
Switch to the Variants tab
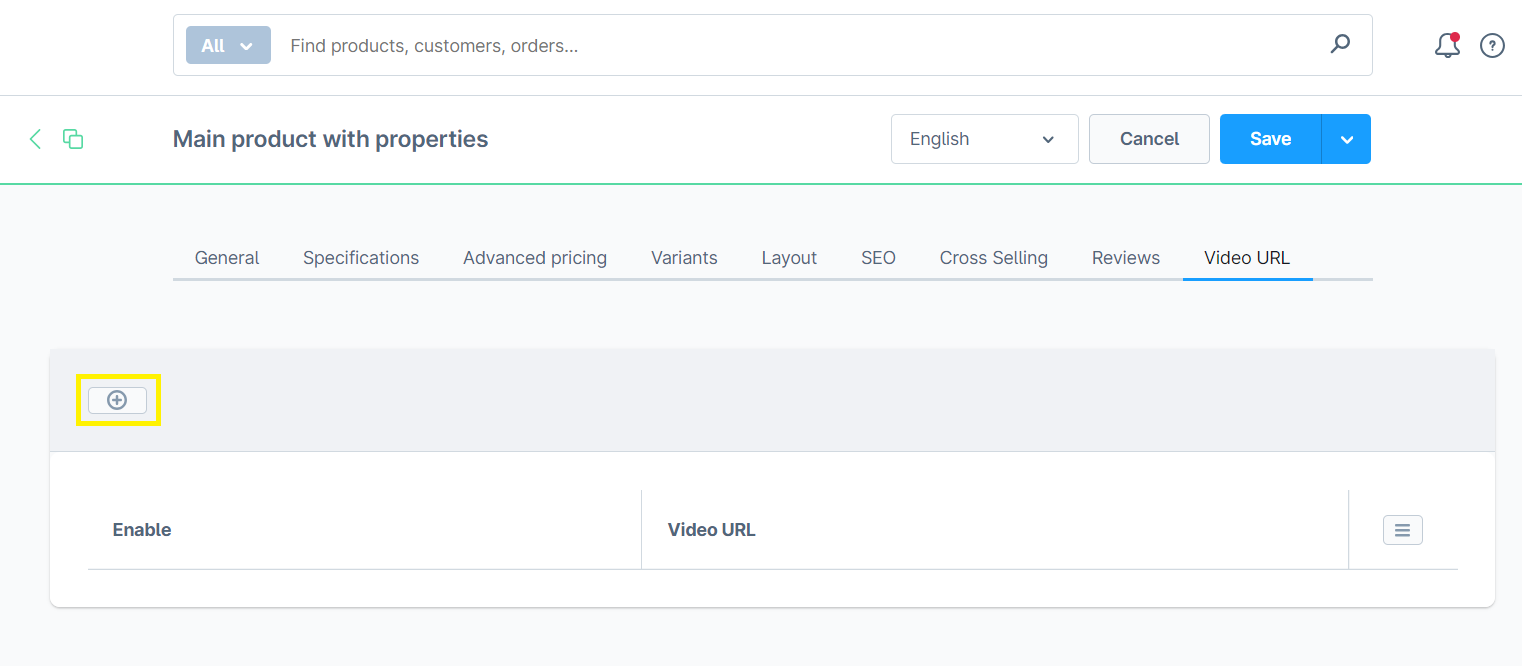click(684, 257)
